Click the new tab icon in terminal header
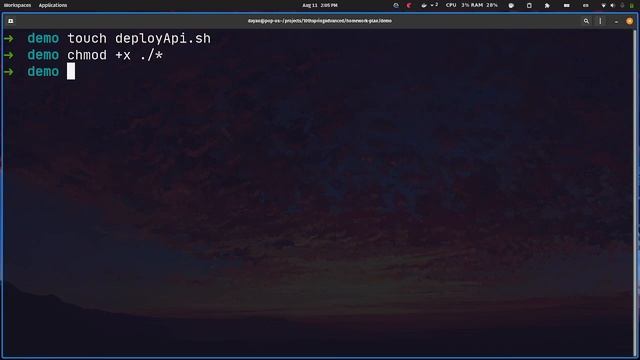Image resolution: width=640 pixels, height=360 pixels. coord(11,21)
